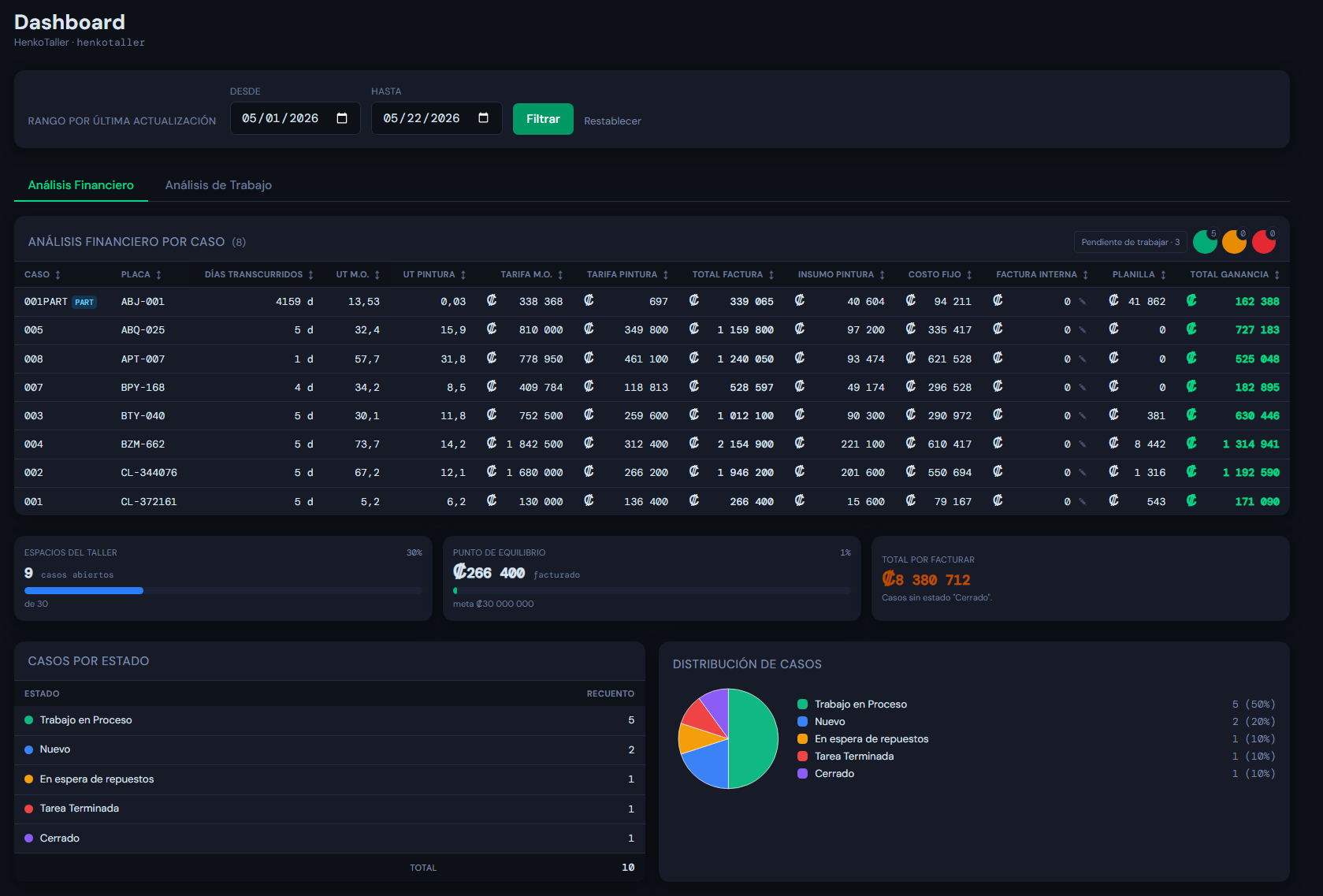Edit Factura Interna for plate BPY-168

click(x=1083, y=388)
